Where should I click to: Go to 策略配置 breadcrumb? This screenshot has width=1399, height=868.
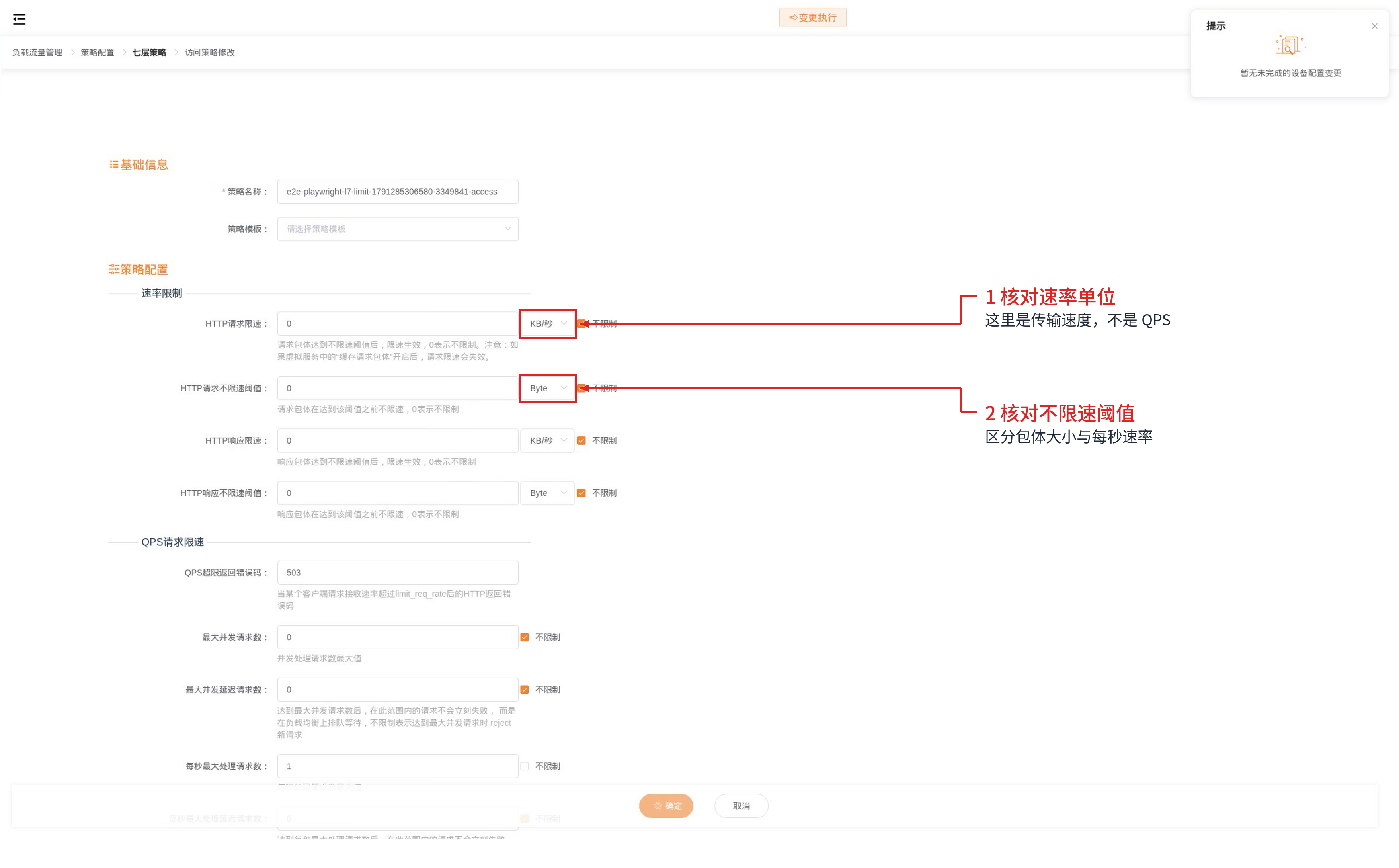click(97, 52)
